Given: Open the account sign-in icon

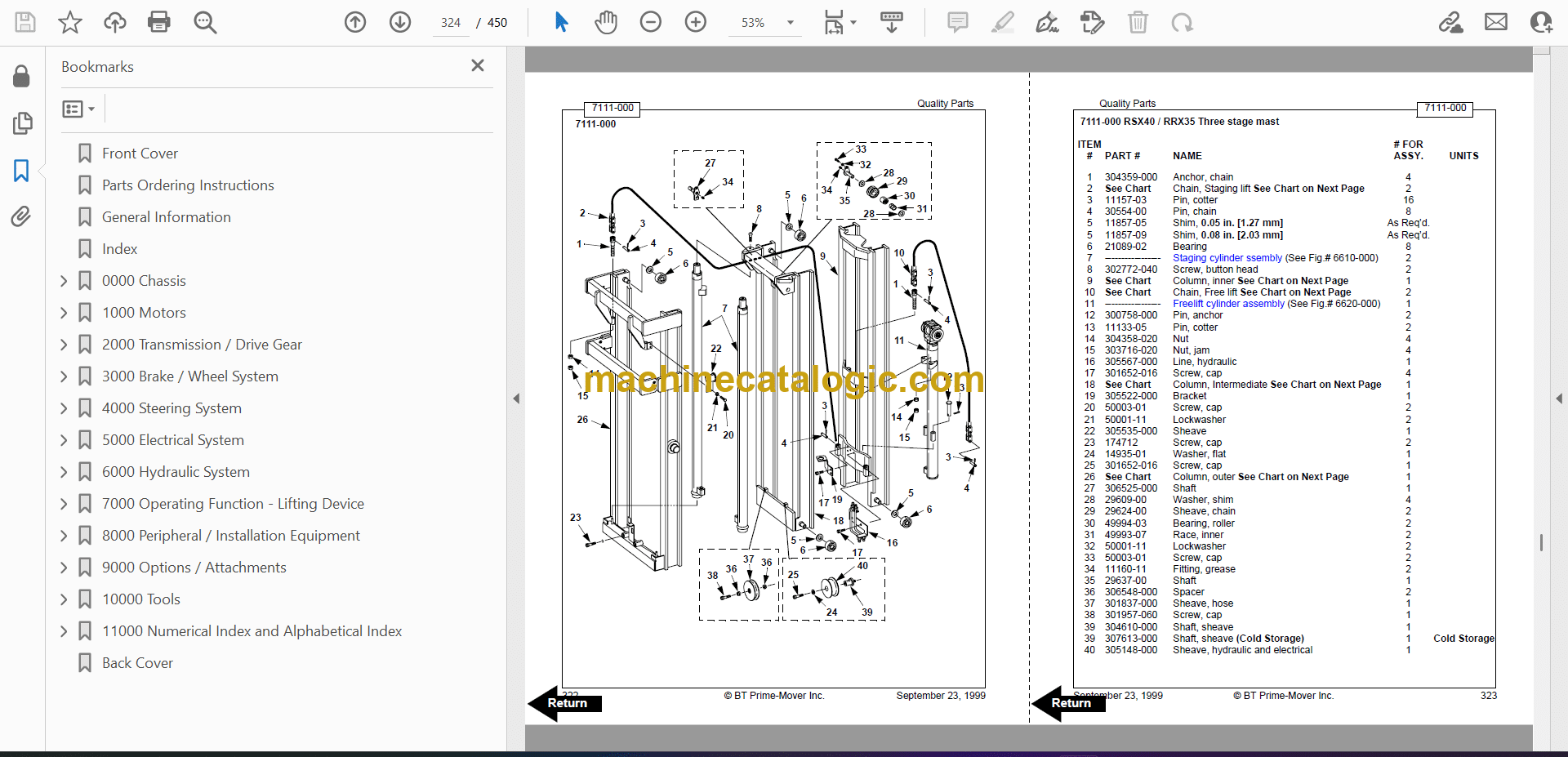Looking at the screenshot, I should pos(1541,22).
